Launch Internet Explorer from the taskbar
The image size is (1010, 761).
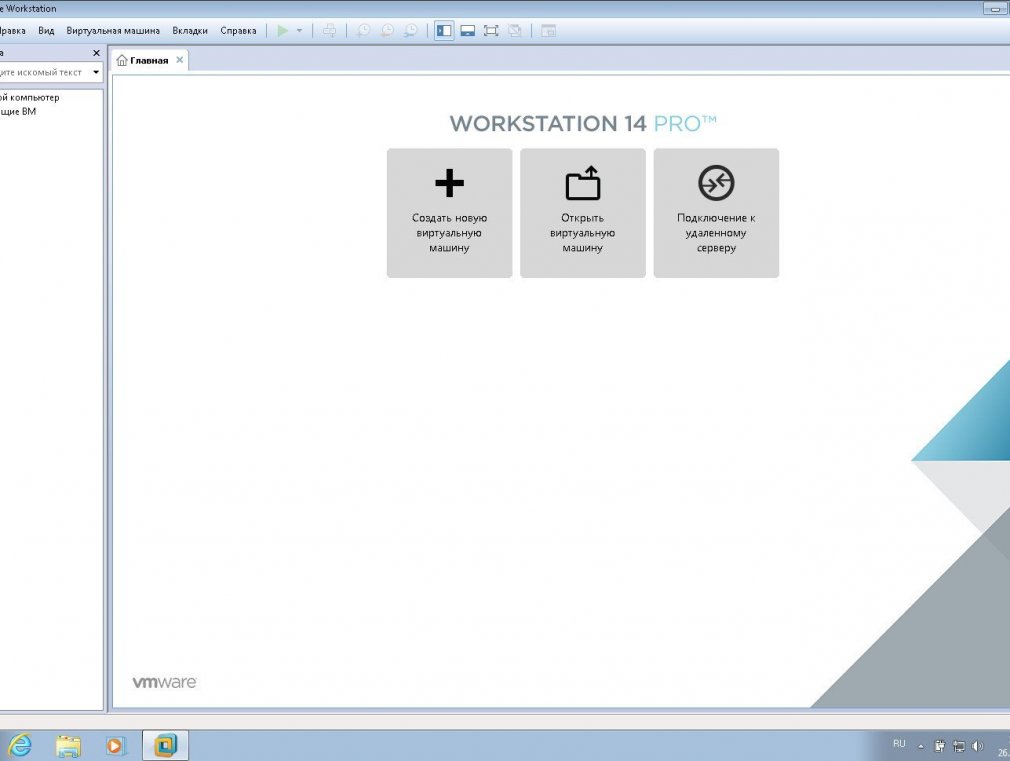tap(19, 746)
